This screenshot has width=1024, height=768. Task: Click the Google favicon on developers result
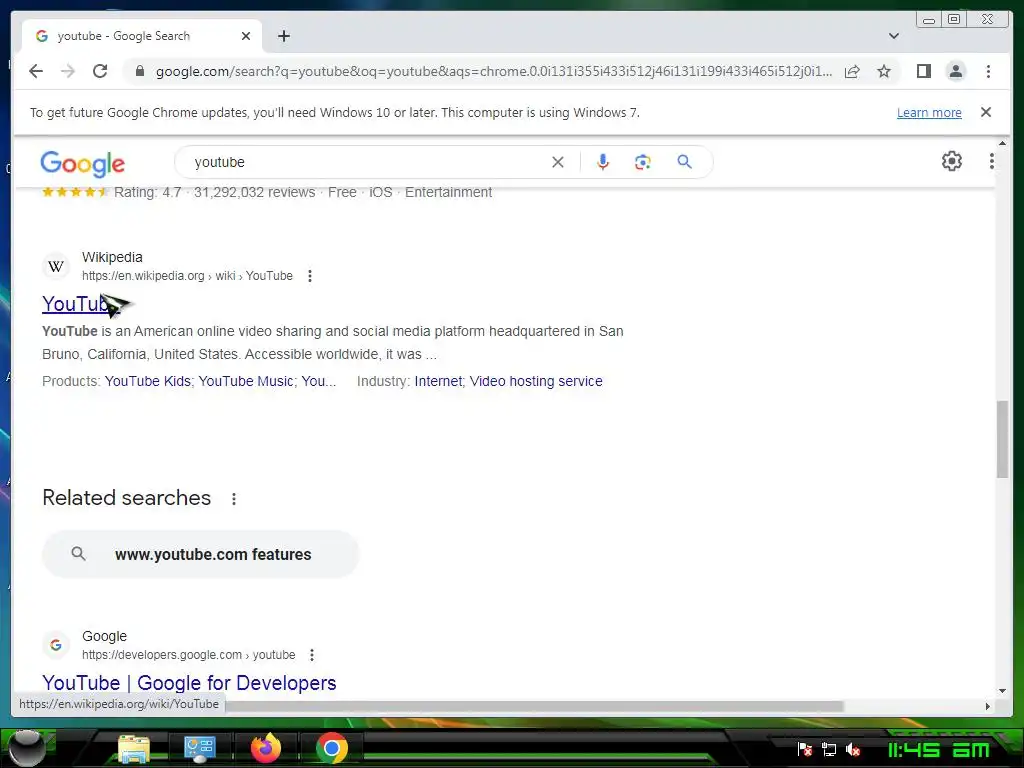click(x=56, y=645)
